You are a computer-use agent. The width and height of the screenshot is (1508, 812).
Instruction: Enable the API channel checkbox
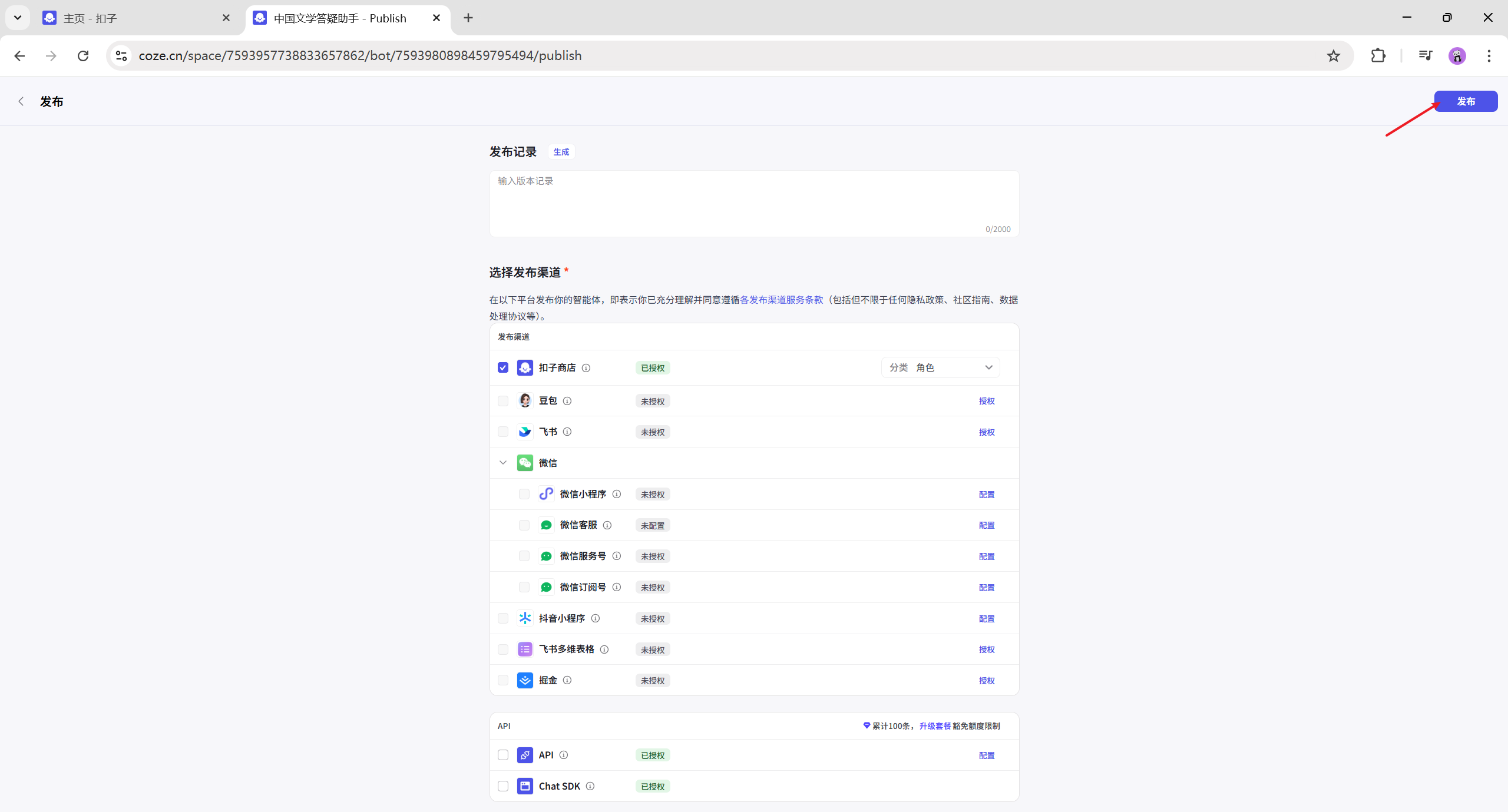click(x=502, y=755)
